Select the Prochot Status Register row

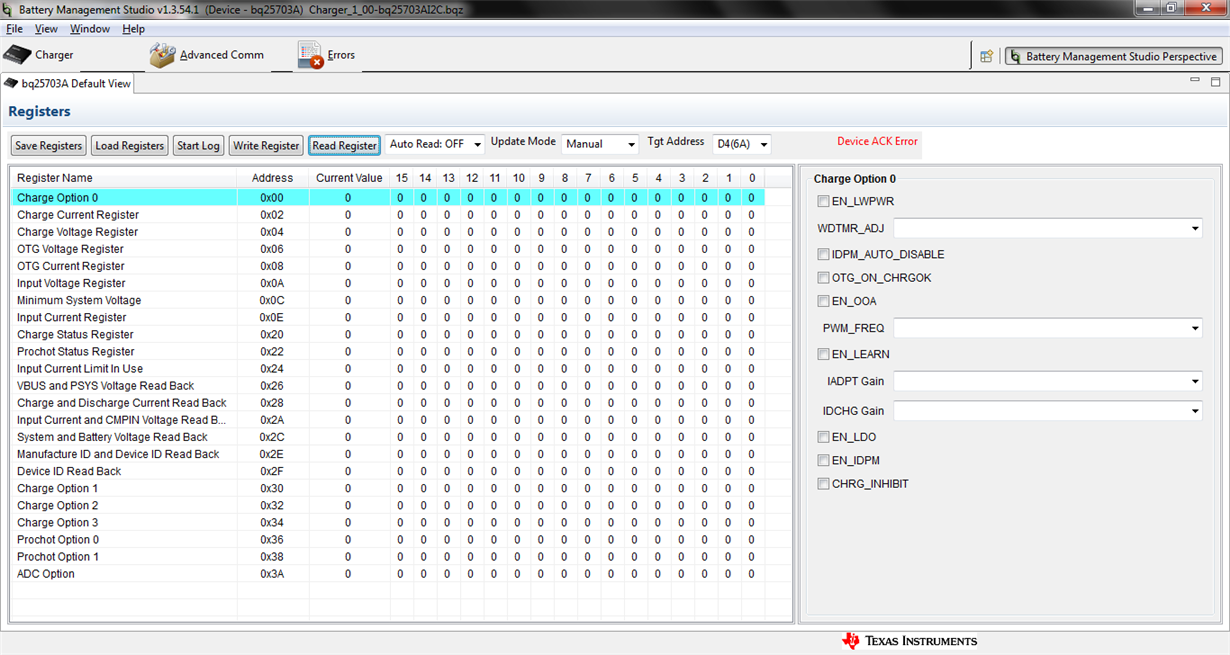(x=388, y=351)
